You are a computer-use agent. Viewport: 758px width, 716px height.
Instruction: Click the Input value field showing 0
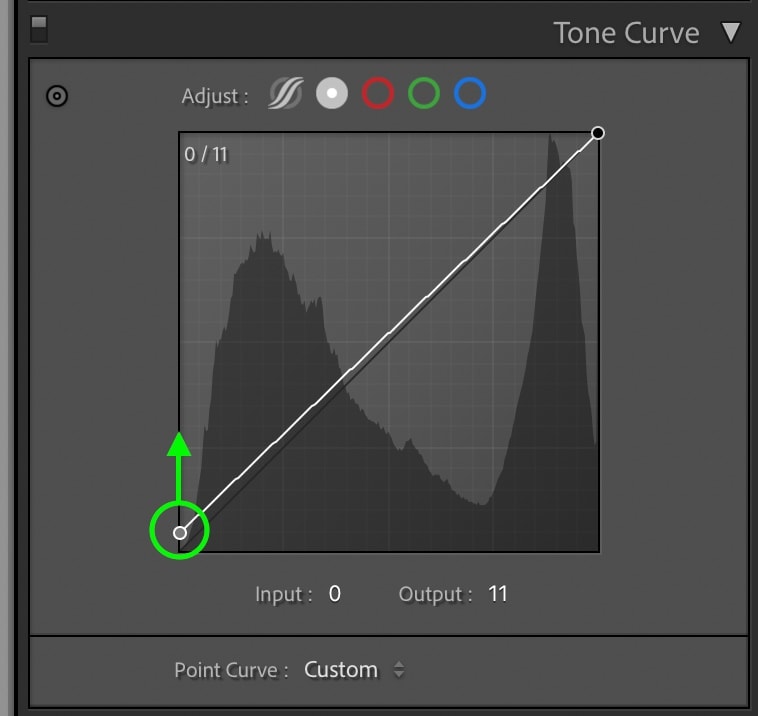(x=335, y=594)
